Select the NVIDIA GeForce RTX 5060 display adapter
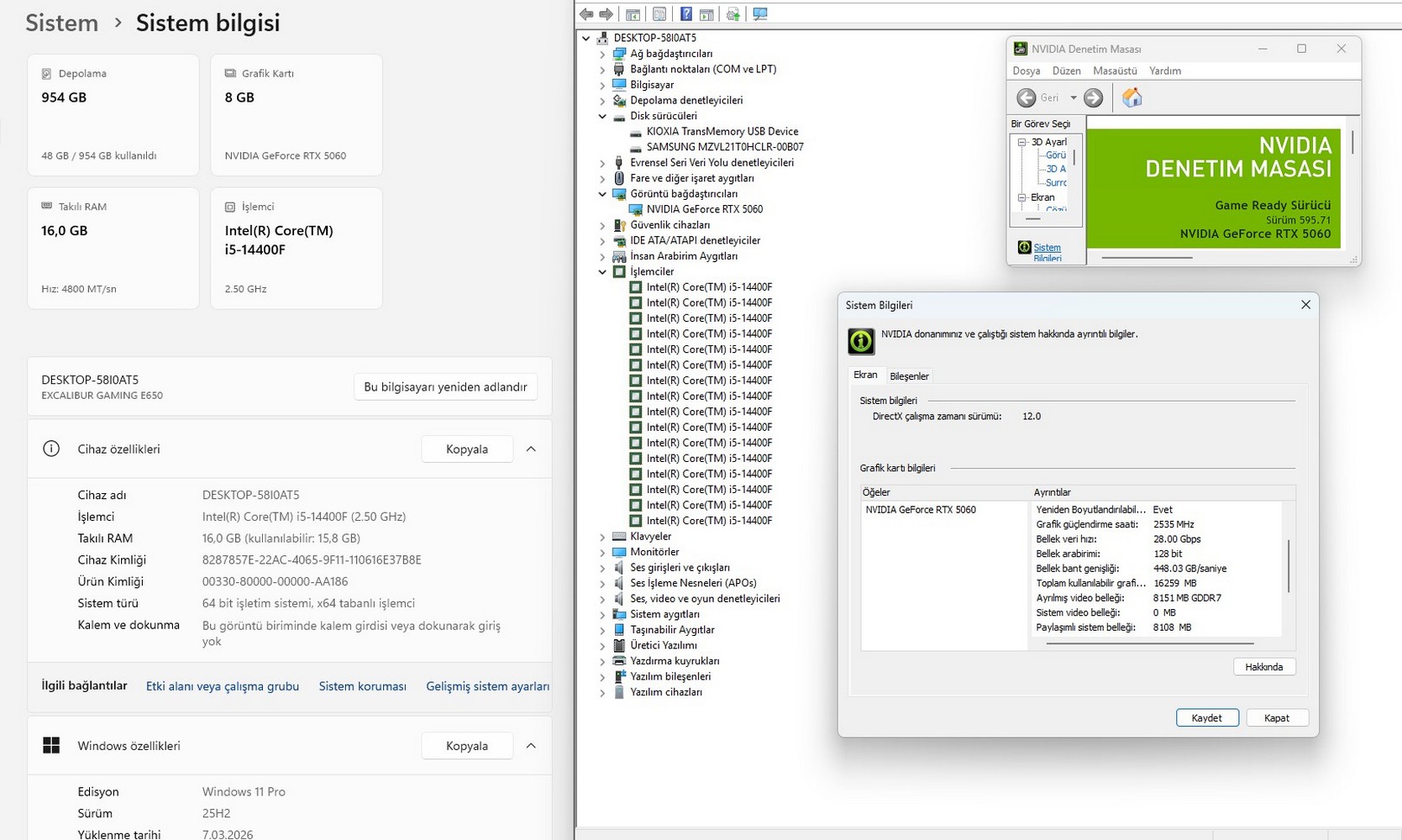Image resolution: width=1402 pixels, height=840 pixels. (x=704, y=209)
